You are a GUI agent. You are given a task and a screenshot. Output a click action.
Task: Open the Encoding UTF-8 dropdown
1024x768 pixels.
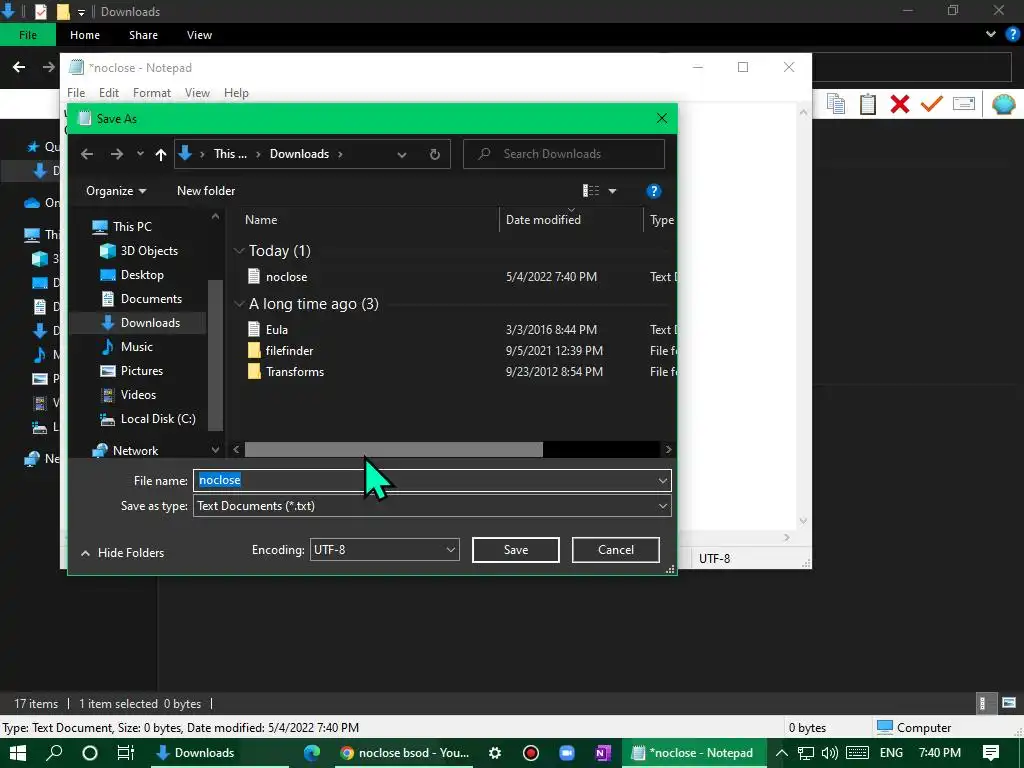385,550
